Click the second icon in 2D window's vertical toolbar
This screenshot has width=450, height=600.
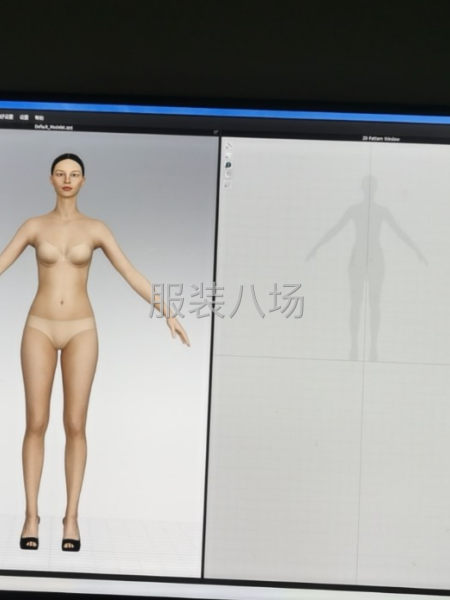point(229,155)
